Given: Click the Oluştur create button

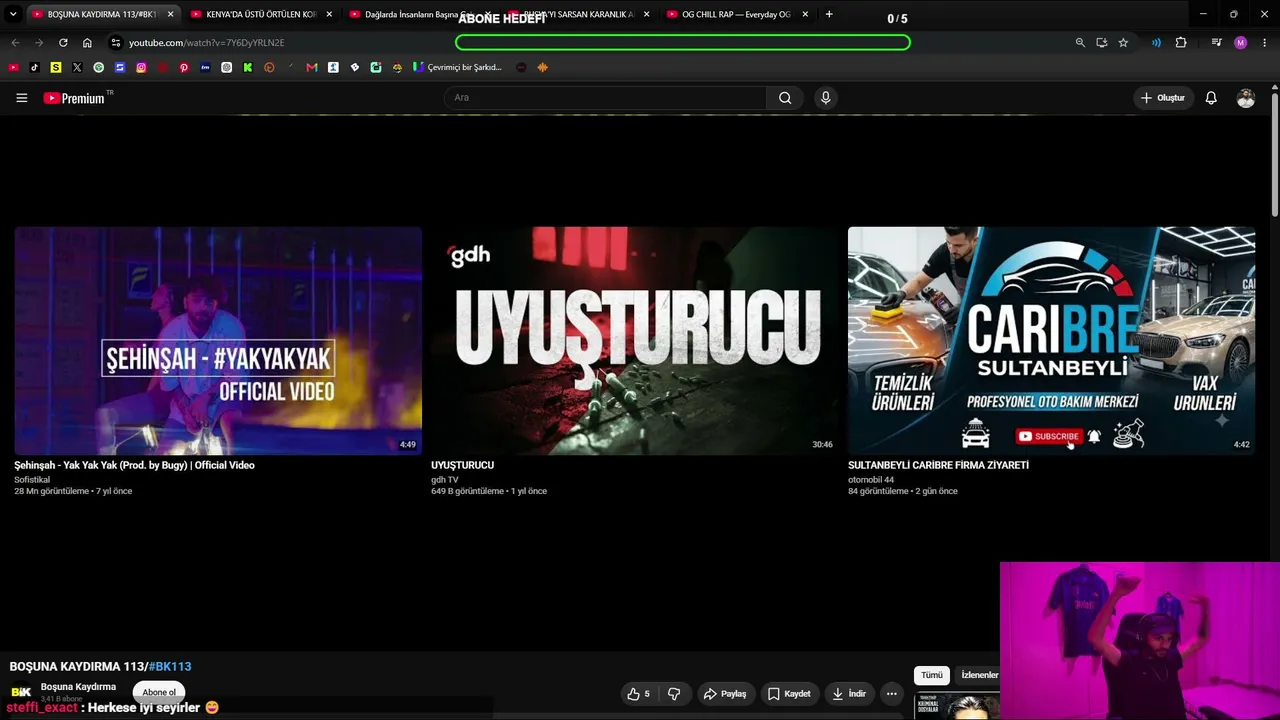Looking at the screenshot, I should click(1163, 98).
